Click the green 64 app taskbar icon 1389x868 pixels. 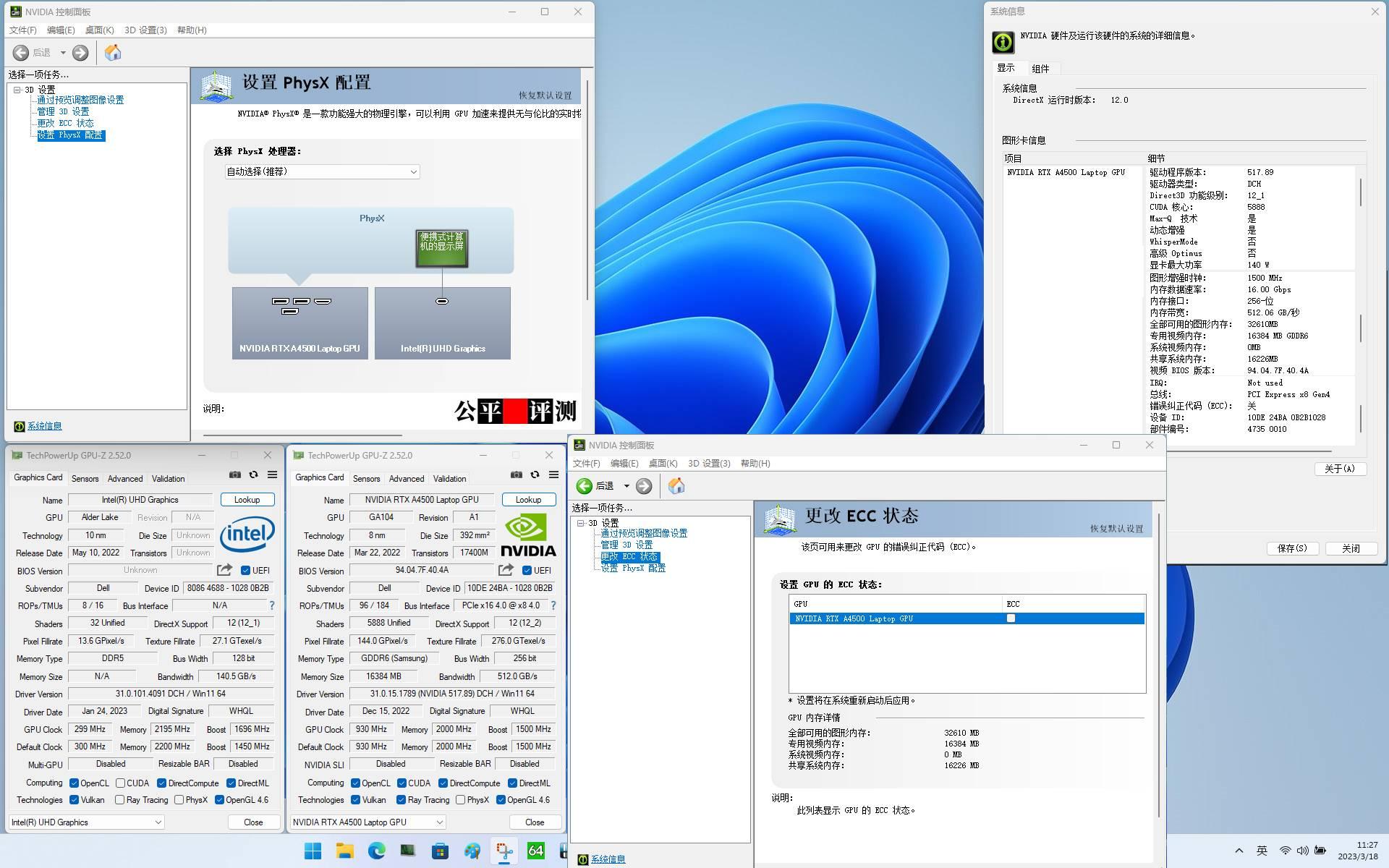tap(536, 851)
